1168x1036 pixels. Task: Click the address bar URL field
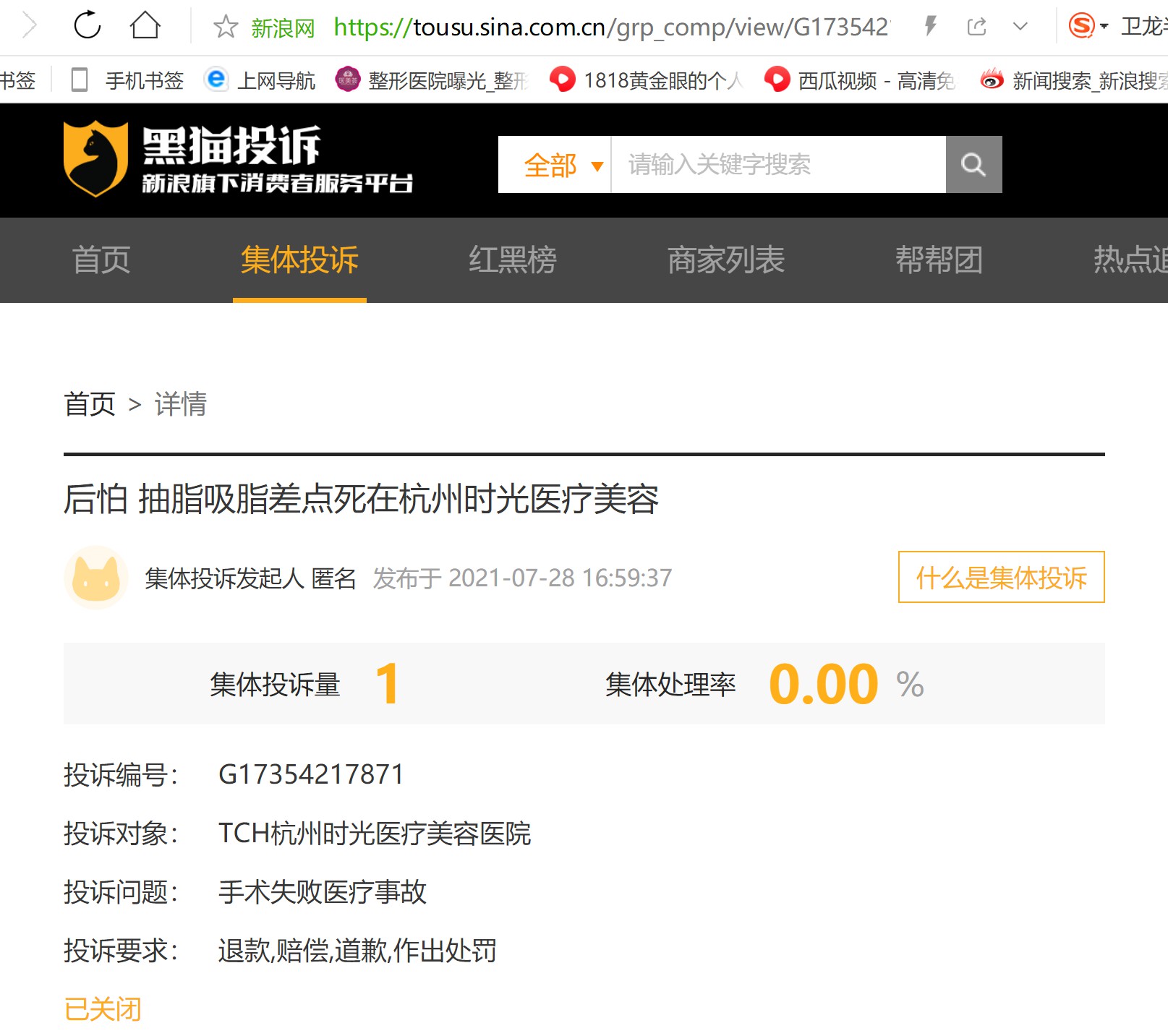click(x=611, y=27)
